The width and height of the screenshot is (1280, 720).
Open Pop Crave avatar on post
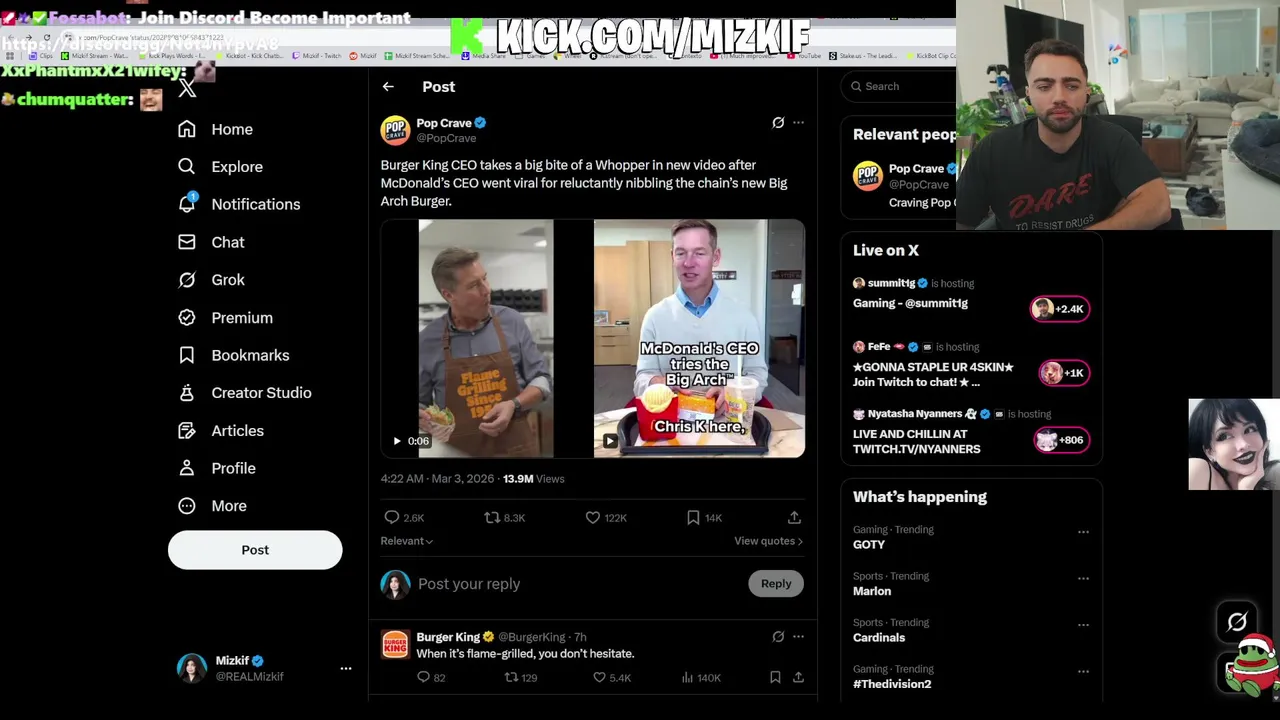click(x=395, y=130)
